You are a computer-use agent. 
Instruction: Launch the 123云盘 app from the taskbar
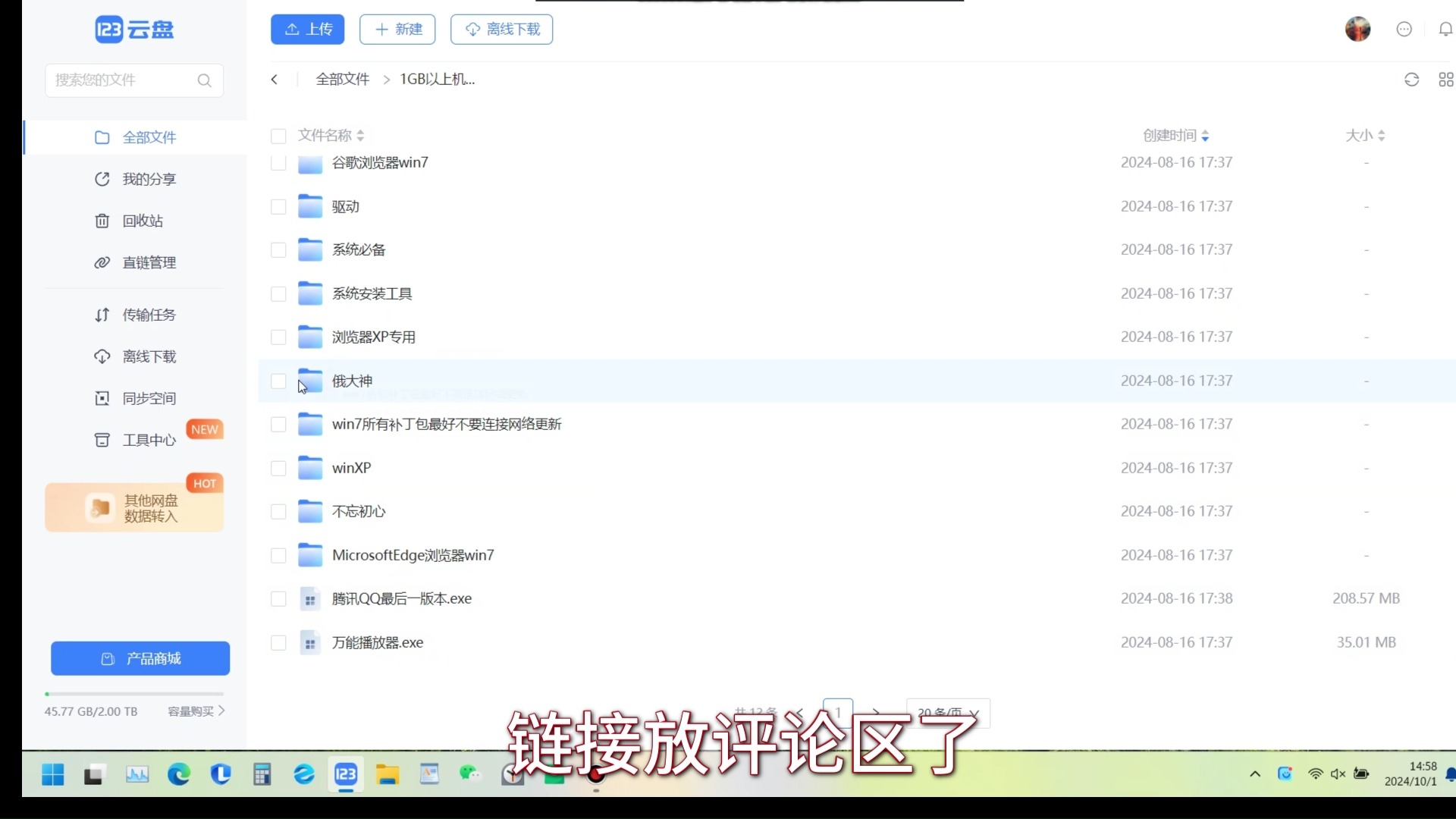click(x=346, y=774)
